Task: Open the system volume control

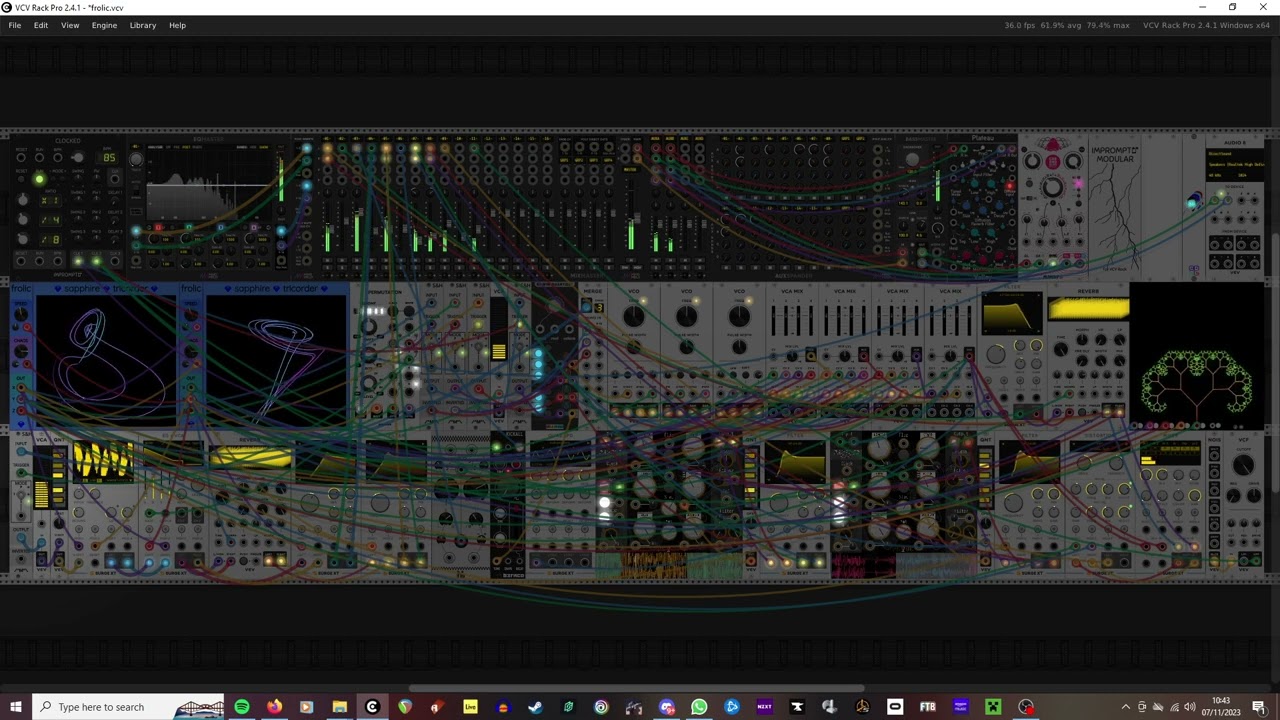Action: (1190, 707)
